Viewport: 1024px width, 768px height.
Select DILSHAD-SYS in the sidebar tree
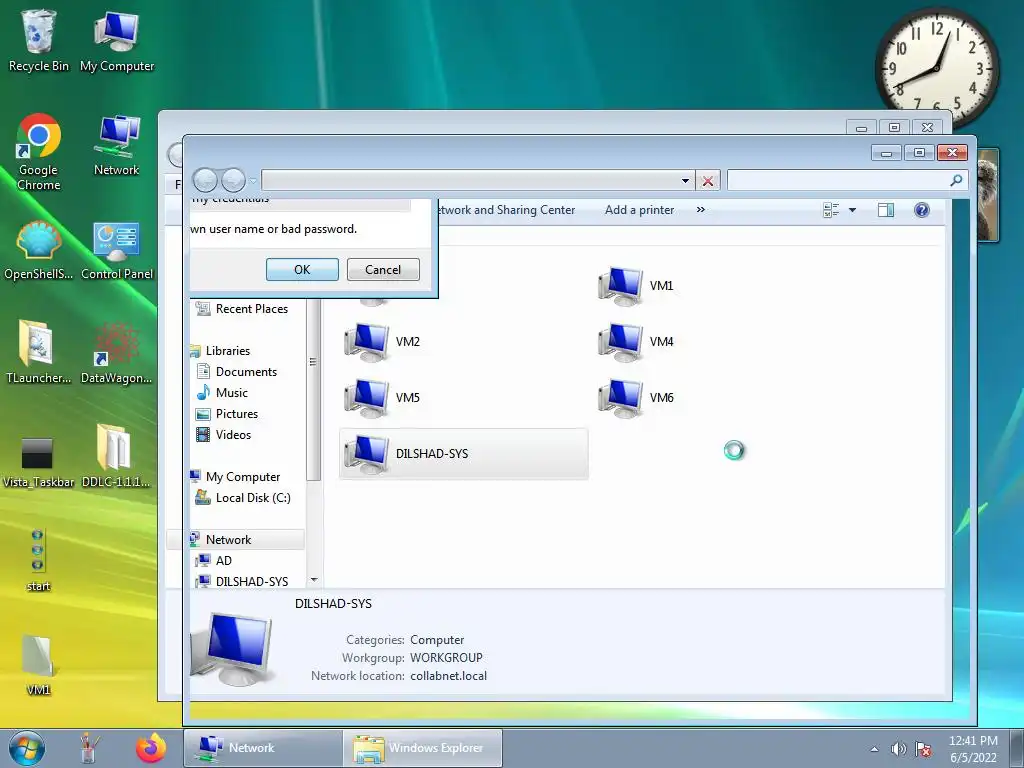242,581
